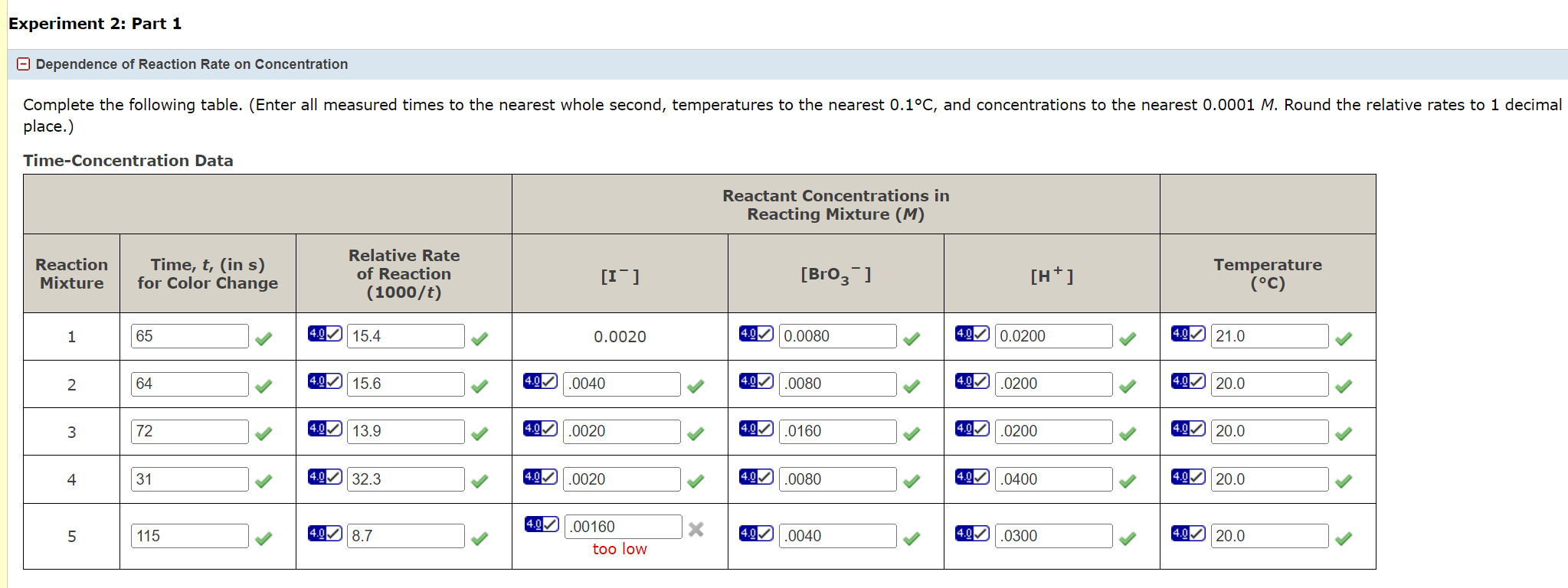The height and width of the screenshot is (588, 1568).
Task: Click the sig-fig icon for mixture 5 temperature
Action: [1188, 534]
